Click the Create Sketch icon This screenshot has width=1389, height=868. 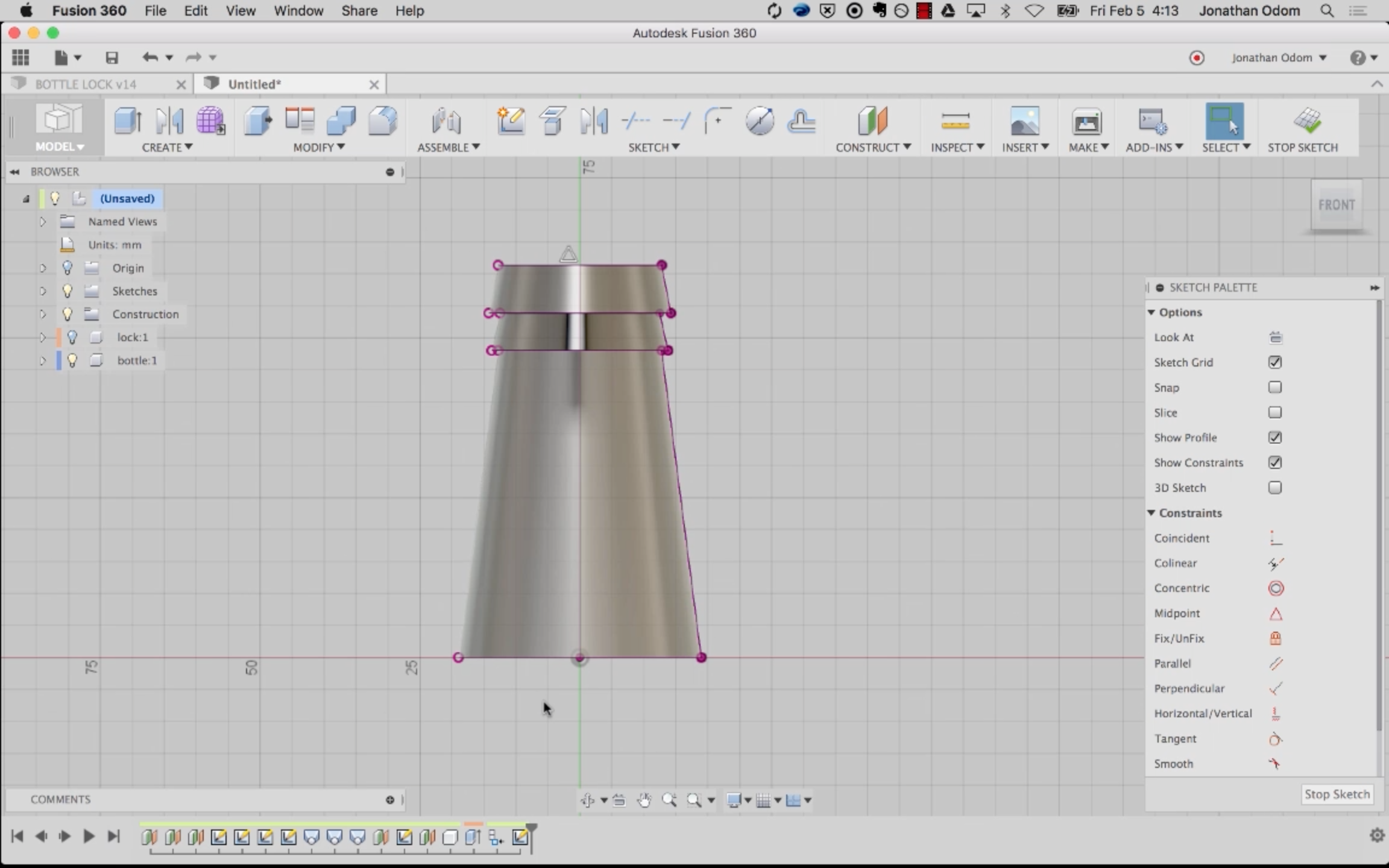511,121
